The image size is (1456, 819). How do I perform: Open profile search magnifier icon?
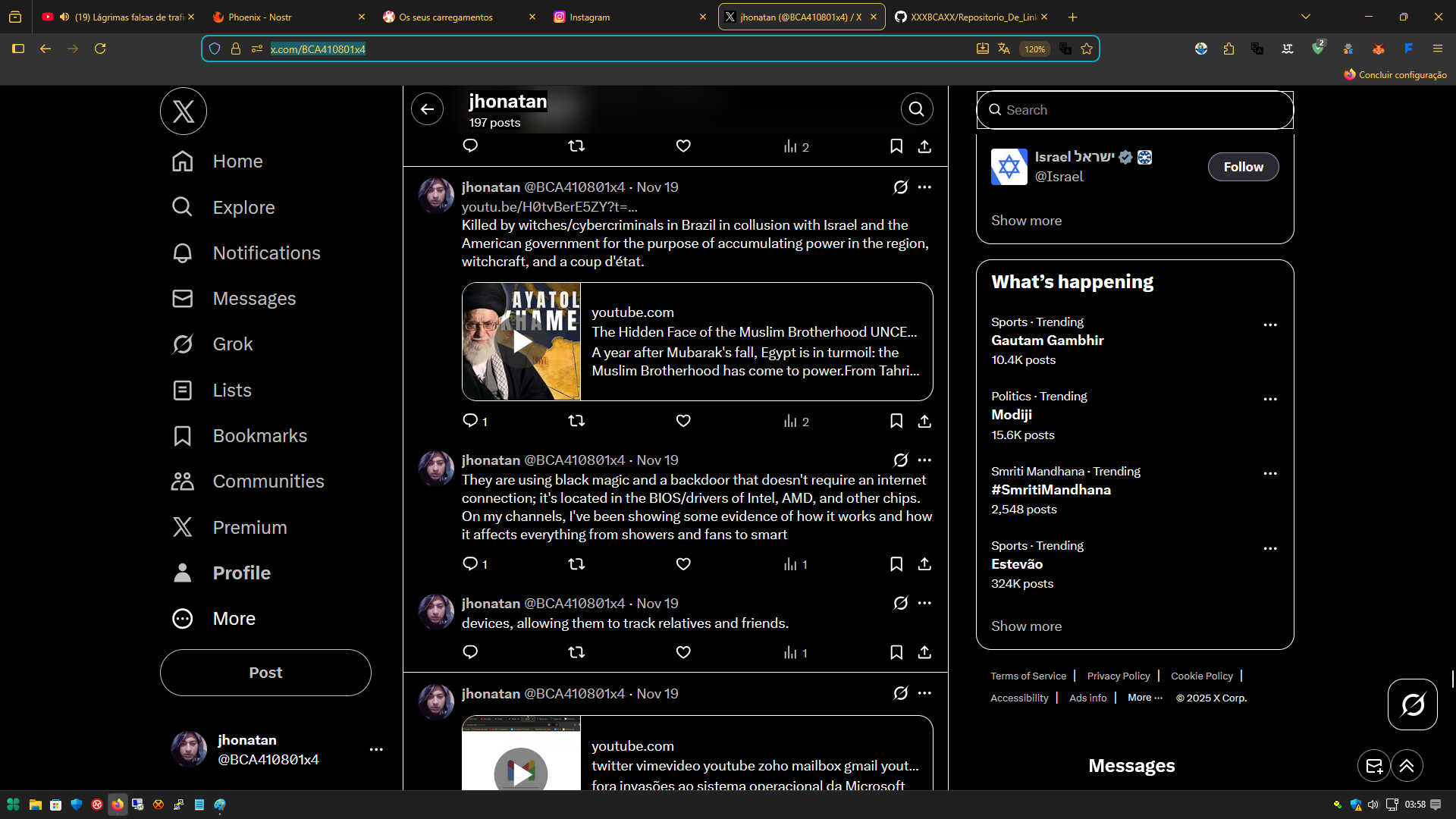click(x=916, y=109)
